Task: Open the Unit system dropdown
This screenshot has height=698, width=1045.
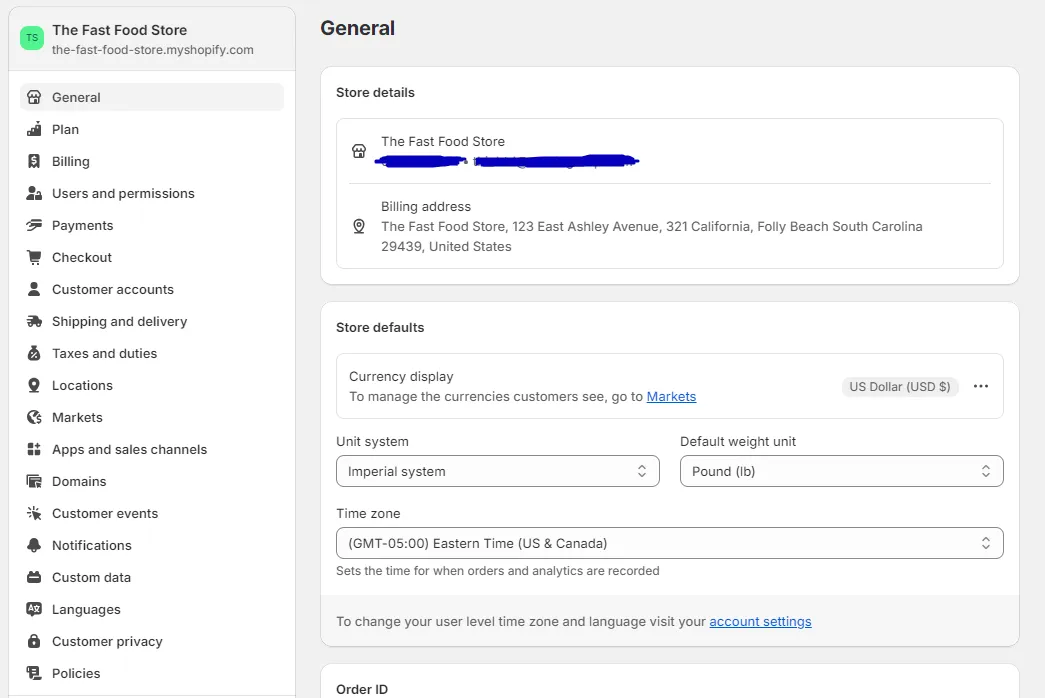Action: click(x=498, y=471)
